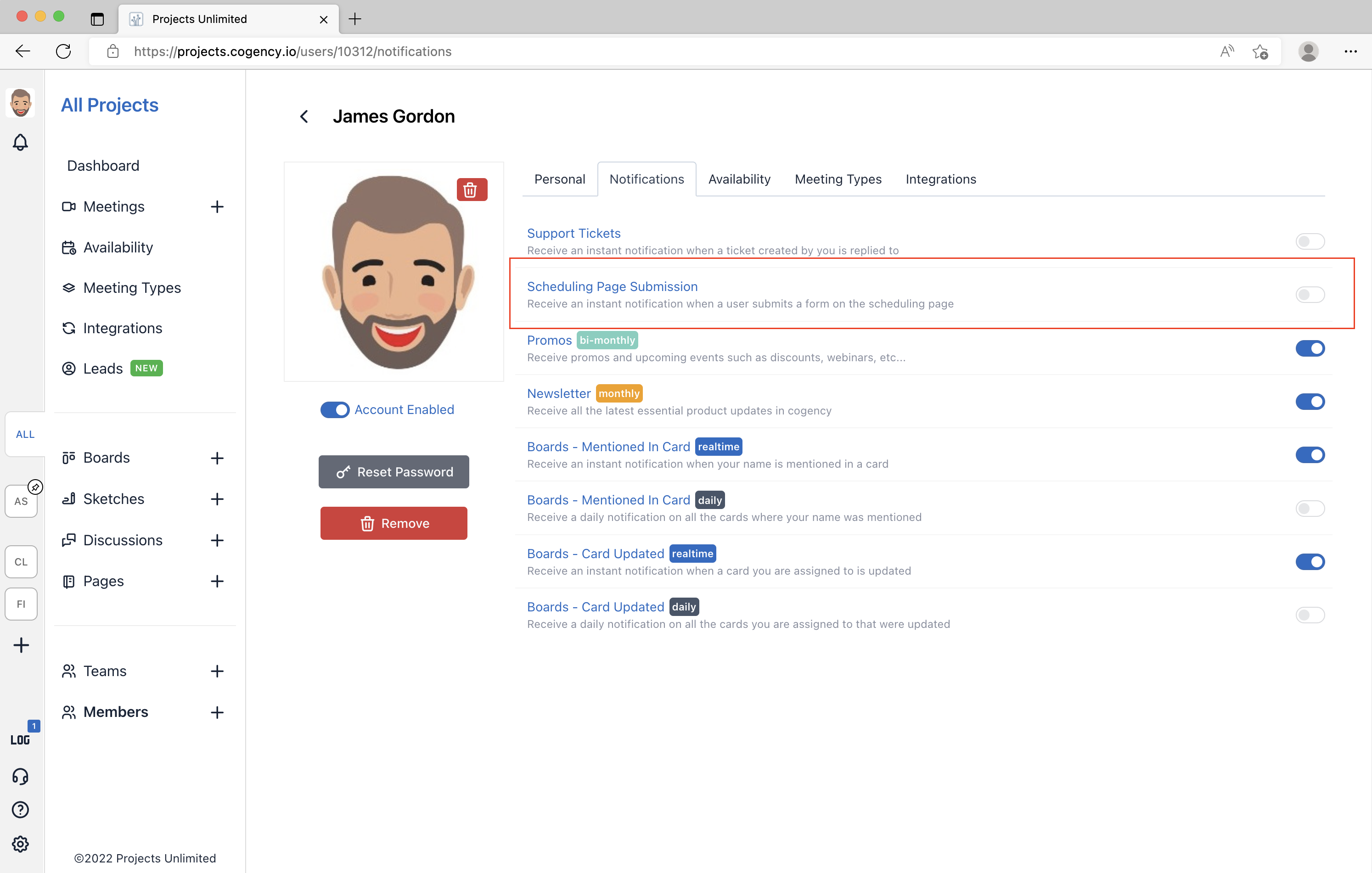Click plus next to Teams

coord(217,671)
